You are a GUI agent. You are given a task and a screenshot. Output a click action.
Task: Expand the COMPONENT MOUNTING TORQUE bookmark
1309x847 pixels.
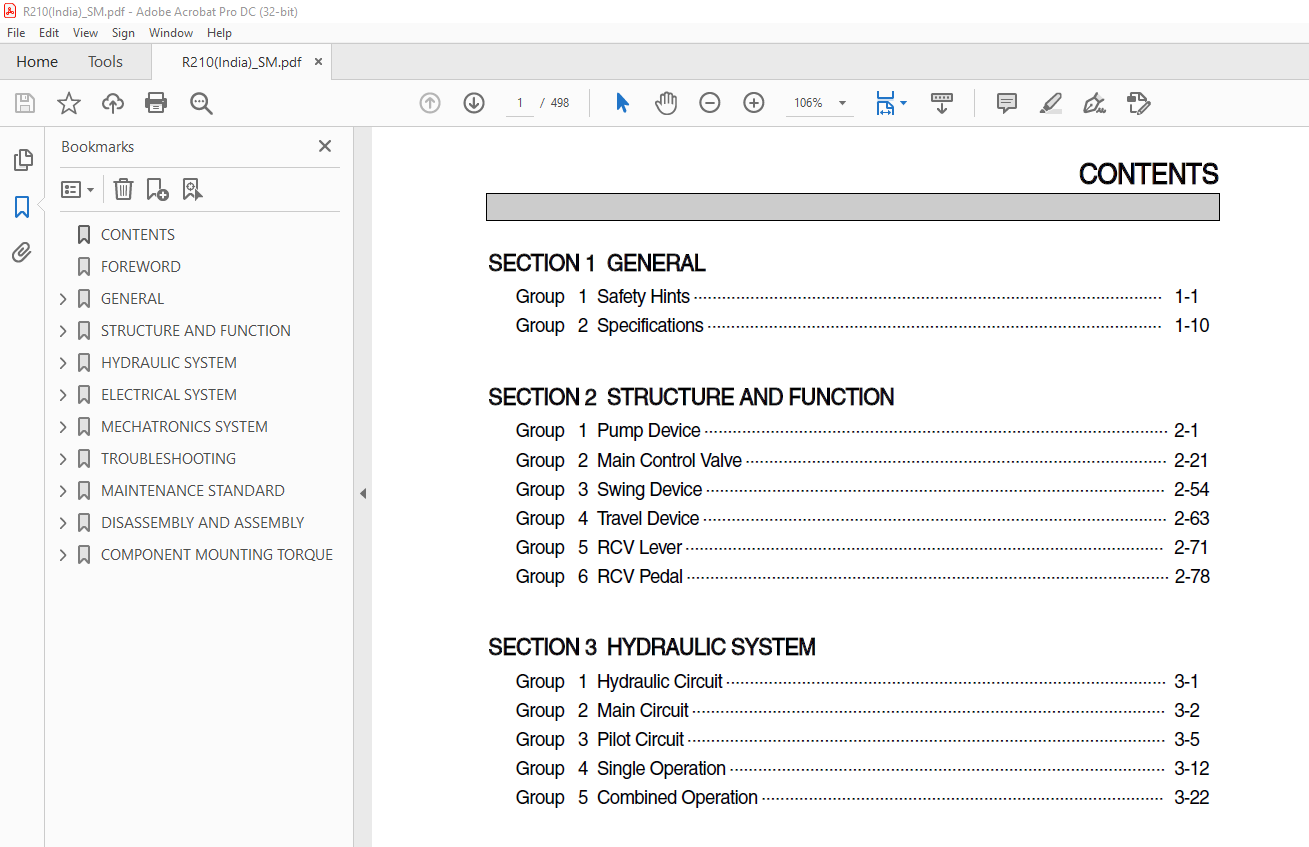click(x=64, y=555)
